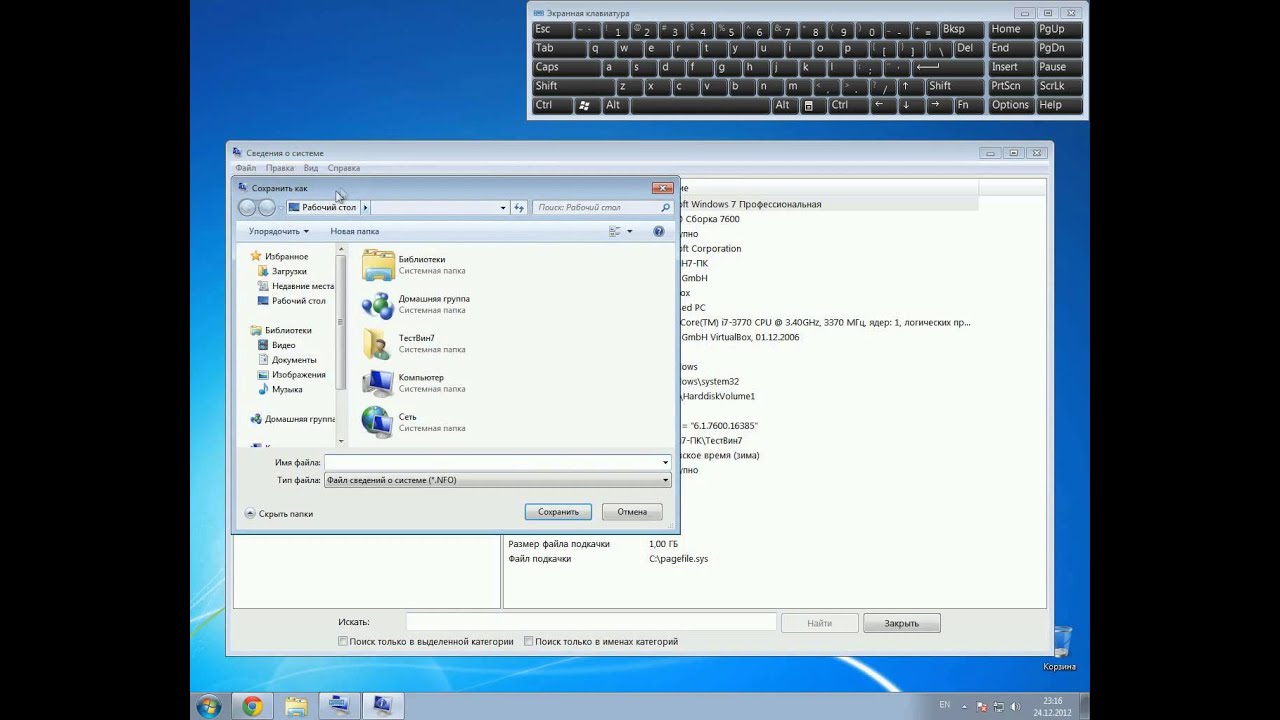Select the Корзина recycle bin on desktop

coord(1060,648)
